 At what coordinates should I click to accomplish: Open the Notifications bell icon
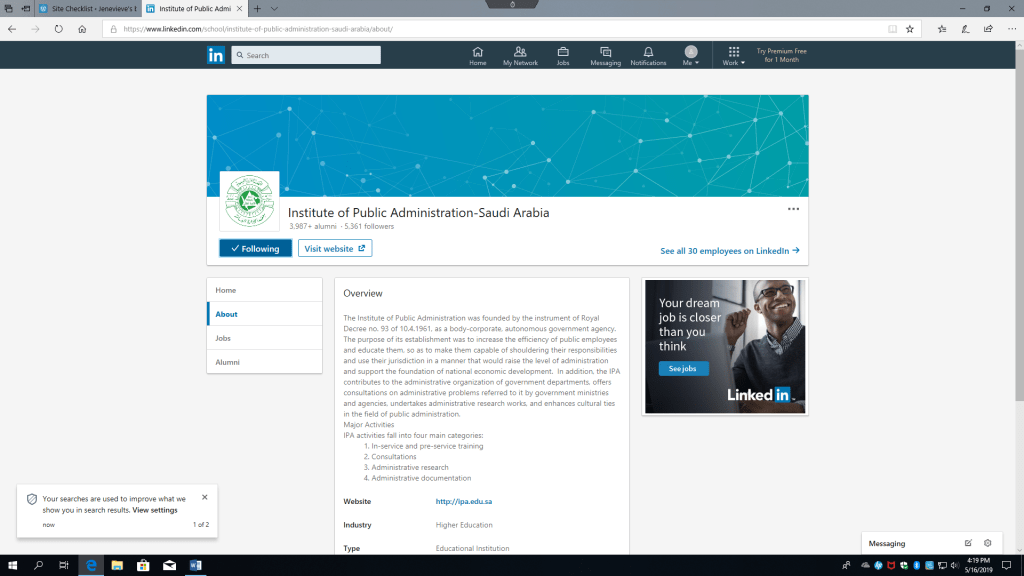click(648, 55)
